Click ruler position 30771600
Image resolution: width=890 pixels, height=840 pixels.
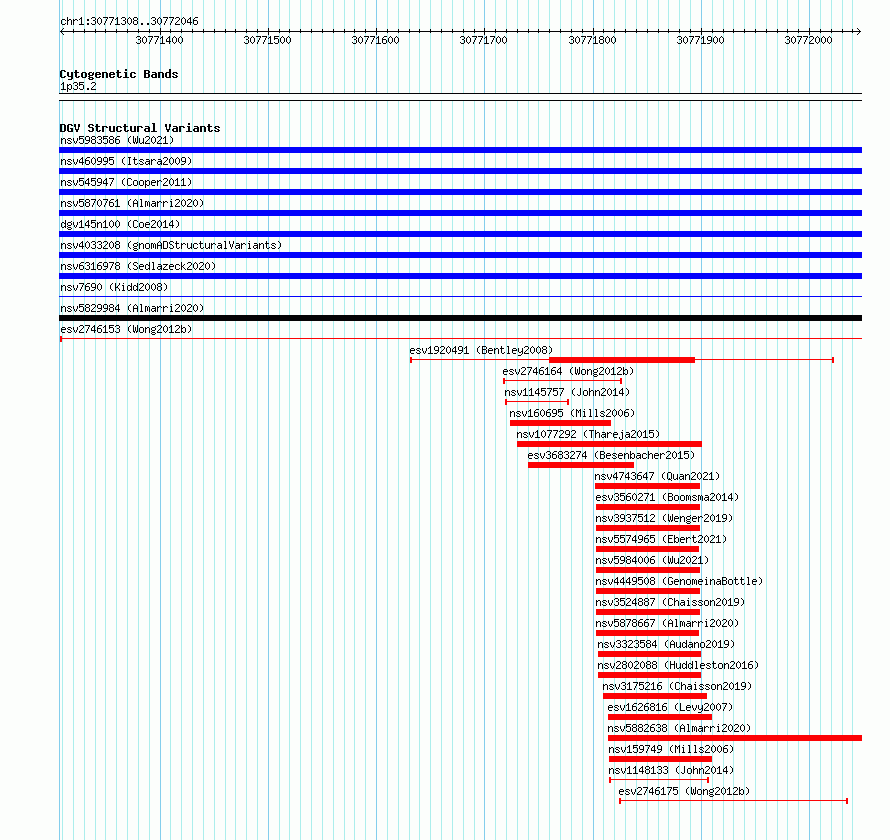coord(375,40)
